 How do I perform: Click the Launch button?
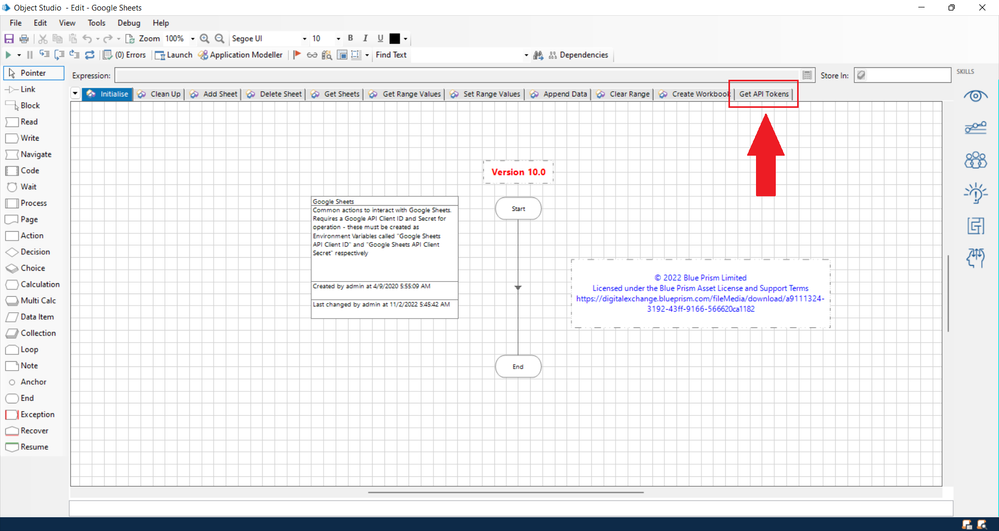(174, 55)
